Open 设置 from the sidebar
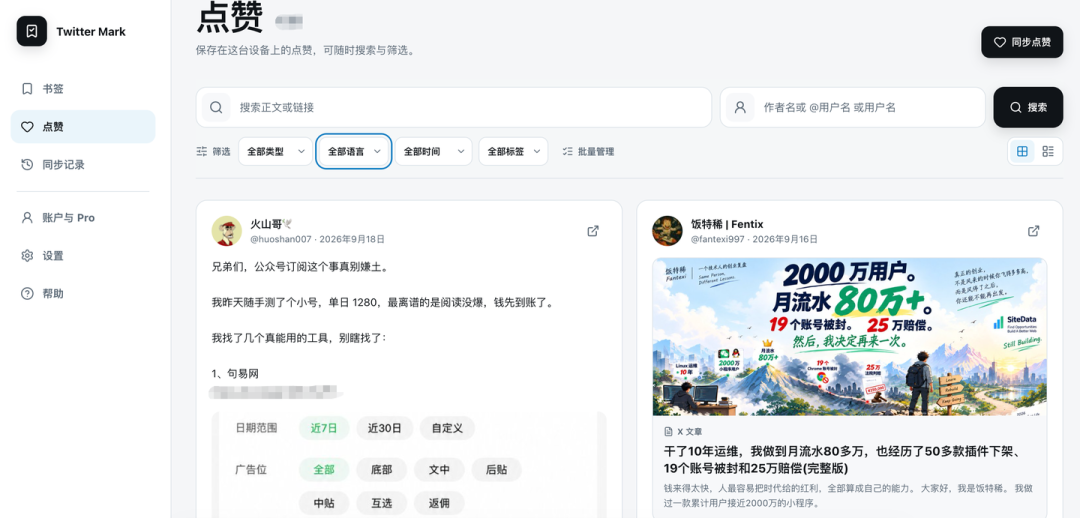This screenshot has height=518, width=1080. 83,256
